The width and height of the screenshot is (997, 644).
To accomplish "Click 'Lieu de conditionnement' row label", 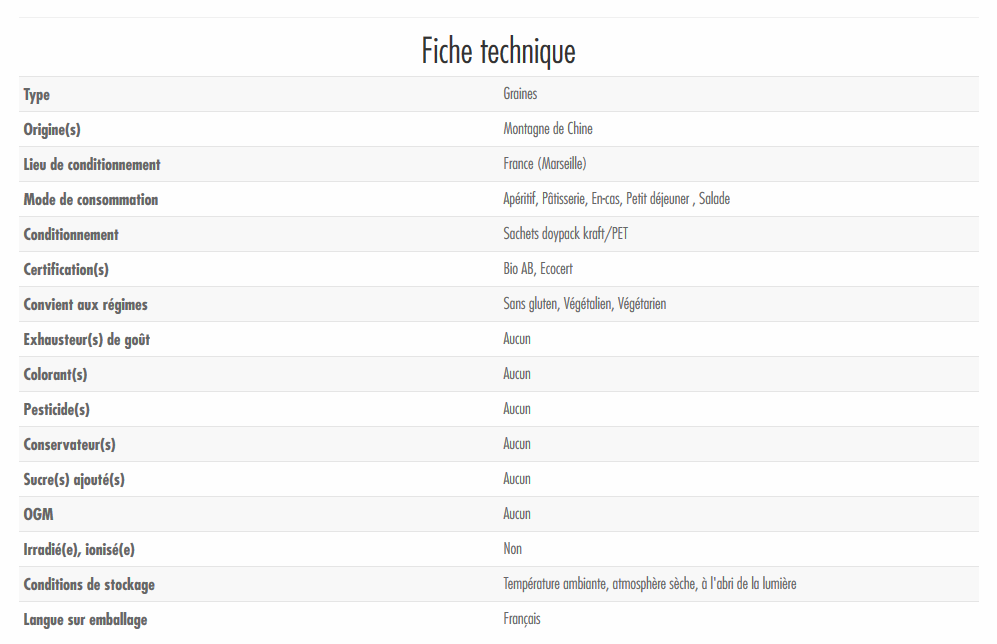I will [x=92, y=165].
